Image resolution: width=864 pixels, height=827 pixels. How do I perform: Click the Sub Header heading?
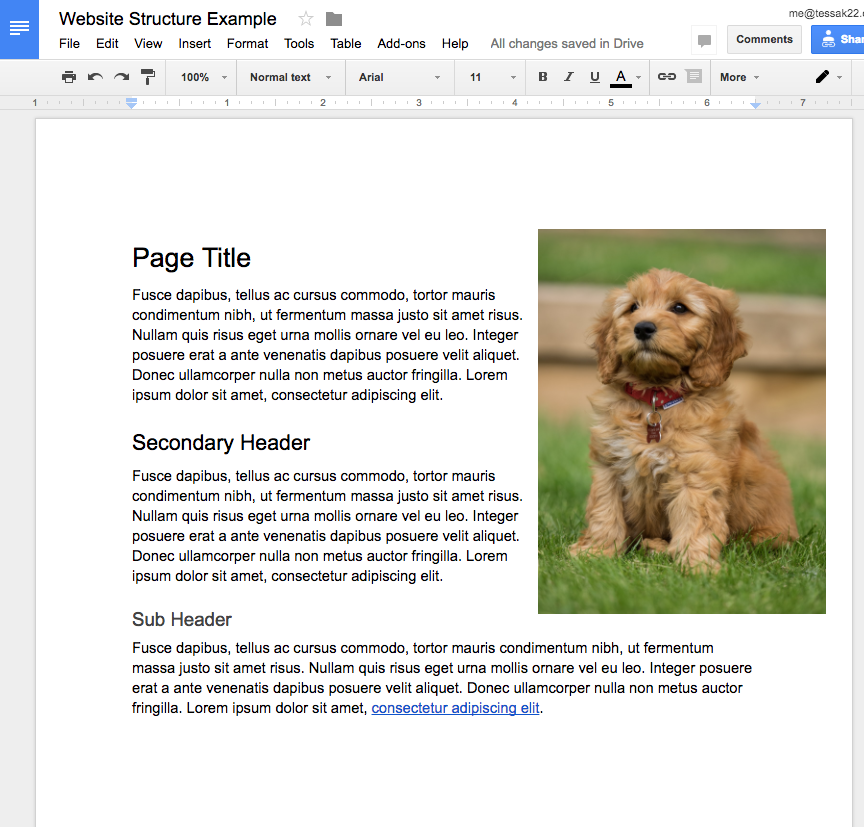tap(182, 619)
